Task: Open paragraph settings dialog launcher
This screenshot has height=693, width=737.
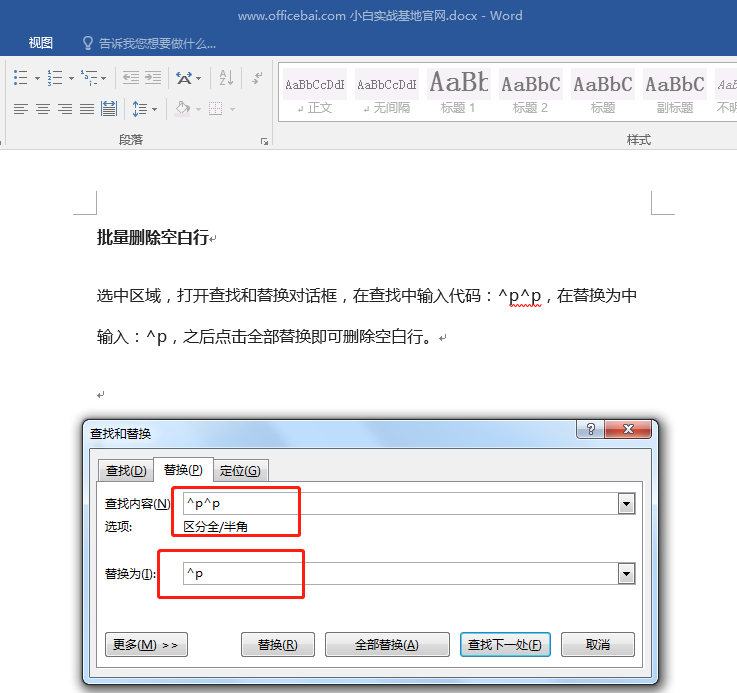Action: pos(264,142)
